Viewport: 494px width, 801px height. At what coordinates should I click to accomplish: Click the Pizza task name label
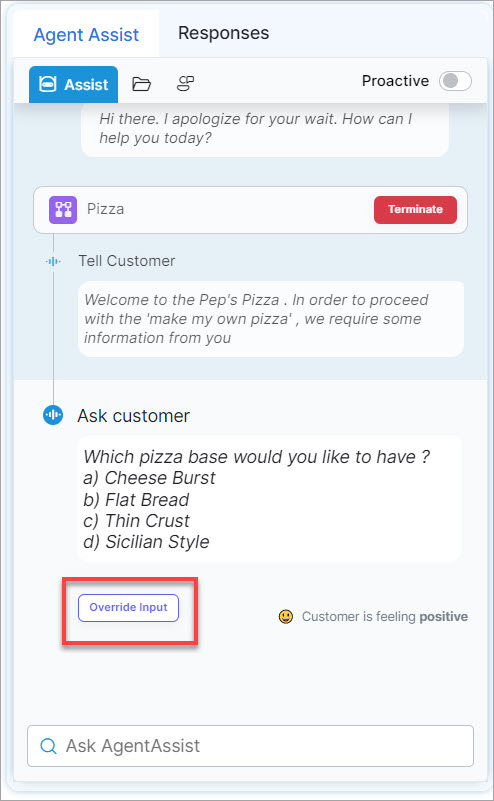point(105,209)
